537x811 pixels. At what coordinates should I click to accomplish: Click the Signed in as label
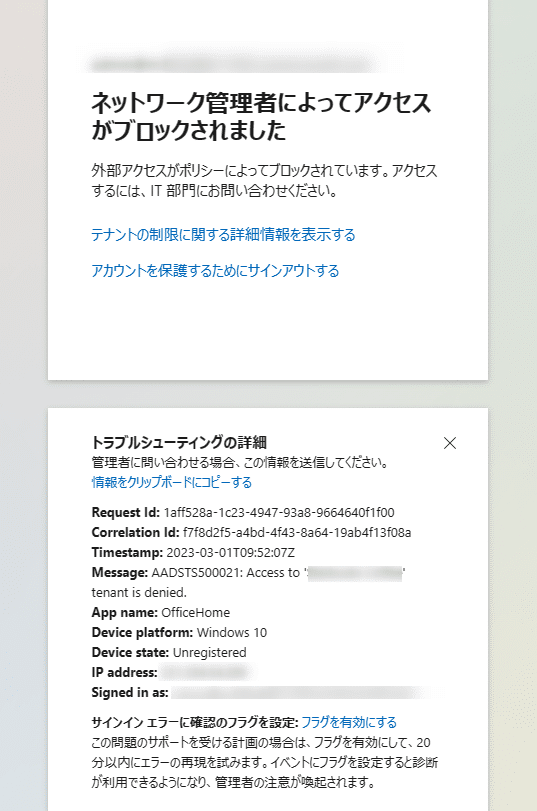(x=130, y=693)
